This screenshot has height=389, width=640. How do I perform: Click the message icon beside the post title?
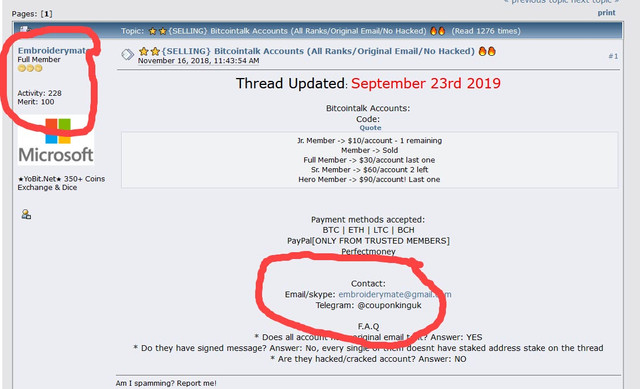click(x=127, y=54)
